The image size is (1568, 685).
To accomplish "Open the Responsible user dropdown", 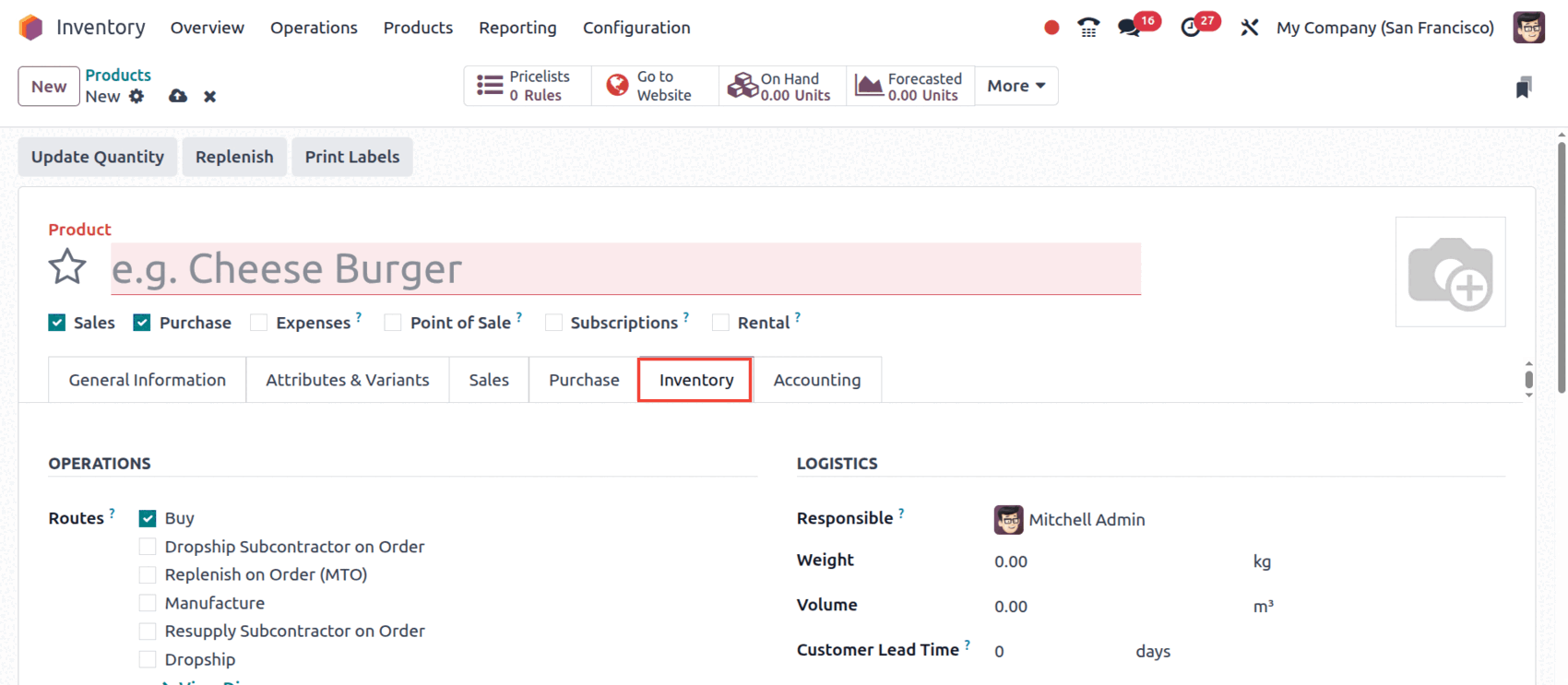I will pyautogui.click(x=1087, y=520).
